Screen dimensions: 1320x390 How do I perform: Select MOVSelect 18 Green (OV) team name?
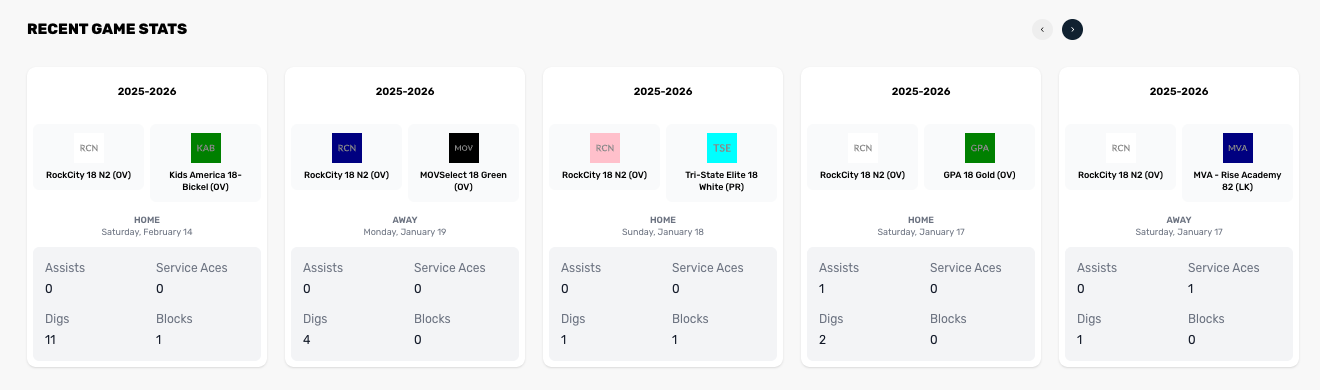click(x=464, y=181)
